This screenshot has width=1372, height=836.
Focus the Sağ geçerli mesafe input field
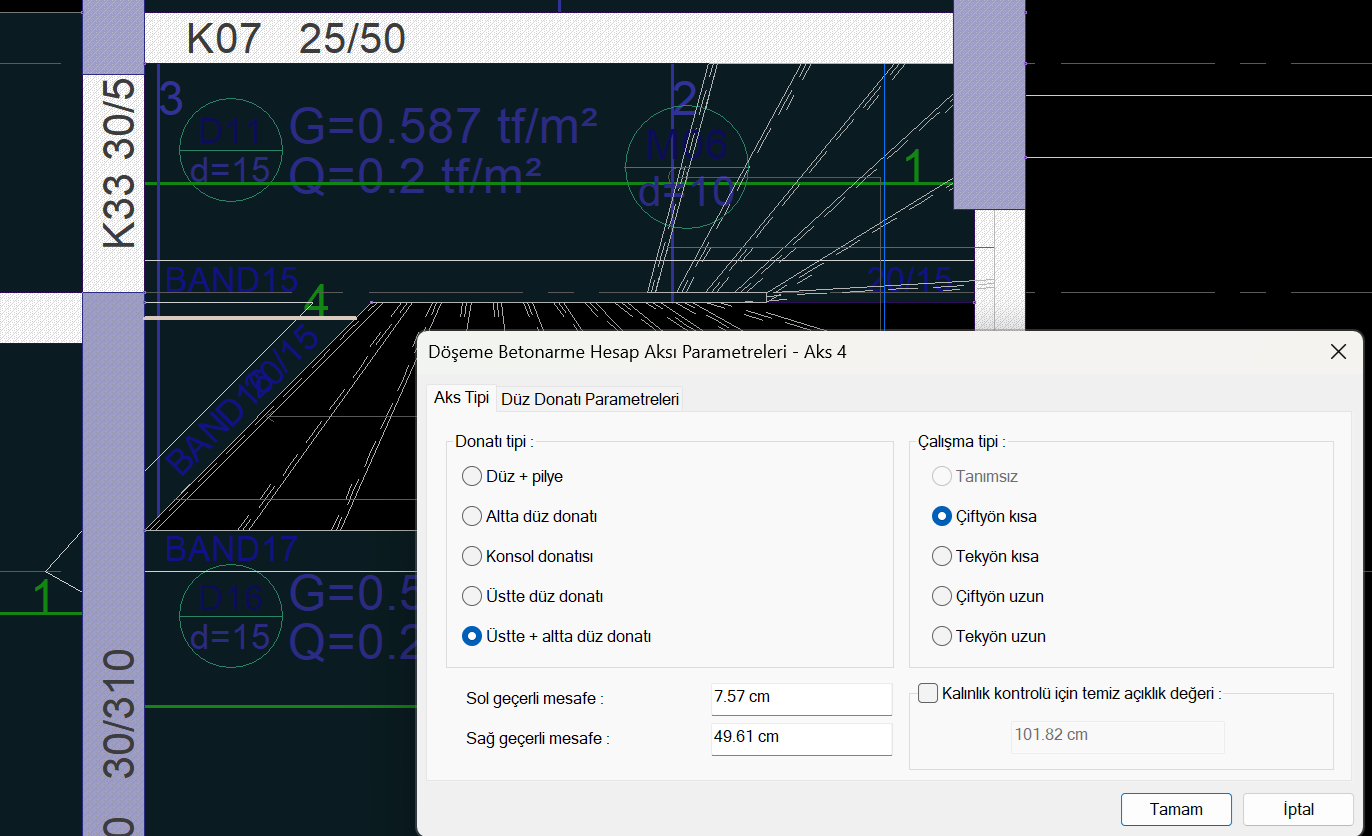[x=800, y=738]
